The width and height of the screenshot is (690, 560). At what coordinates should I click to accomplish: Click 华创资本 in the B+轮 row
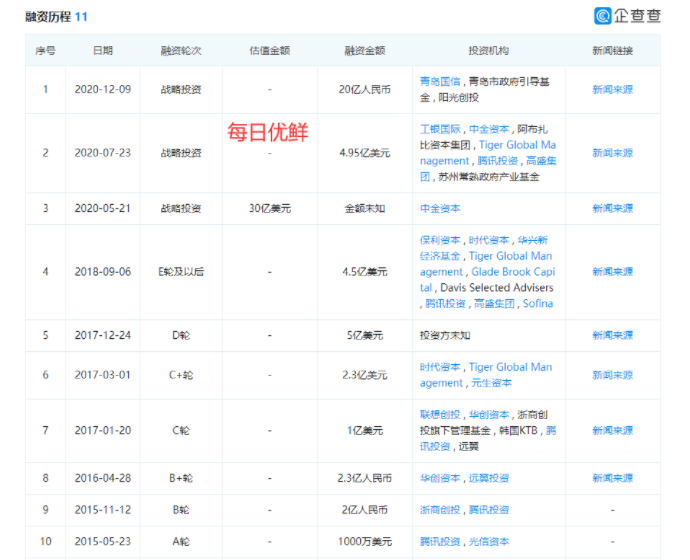440,478
